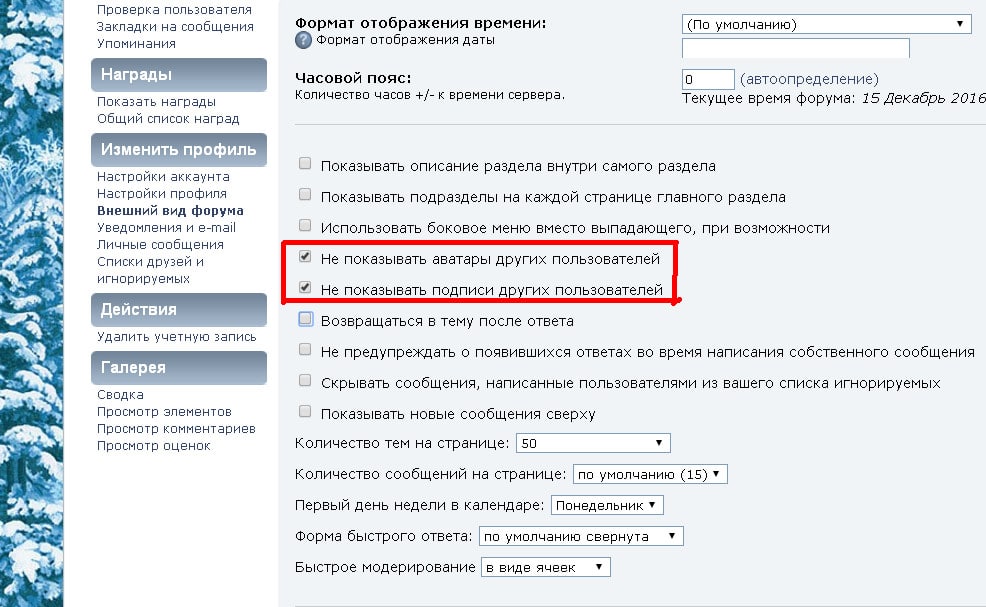986x607 pixels.
Task: Click the Галерея section header
Action: pyautogui.click(x=179, y=367)
